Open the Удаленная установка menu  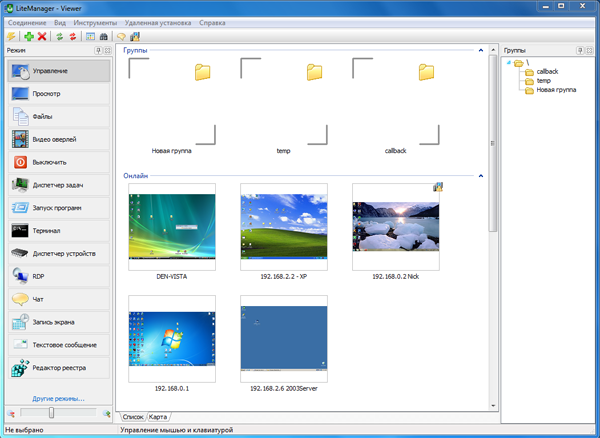pos(158,23)
